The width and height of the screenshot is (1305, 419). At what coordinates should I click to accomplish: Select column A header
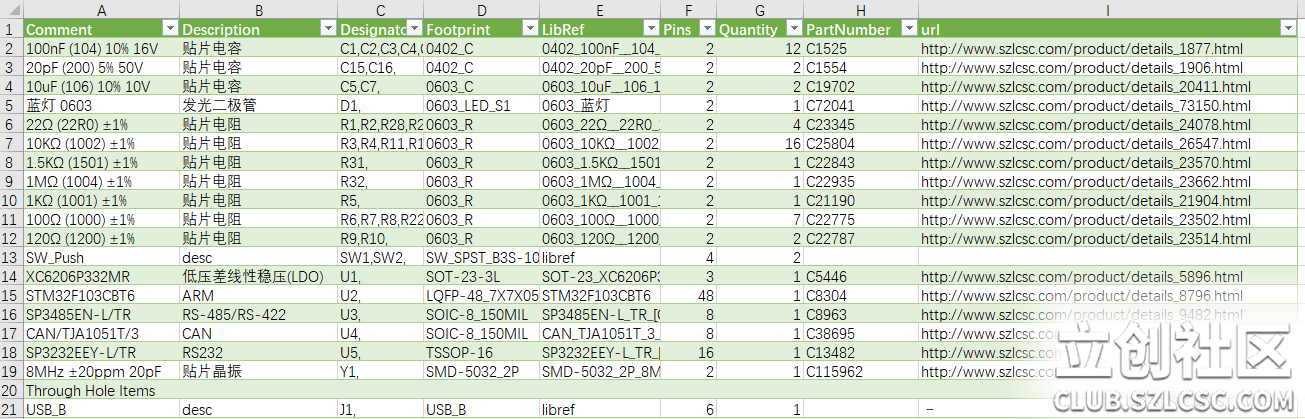(x=100, y=9)
